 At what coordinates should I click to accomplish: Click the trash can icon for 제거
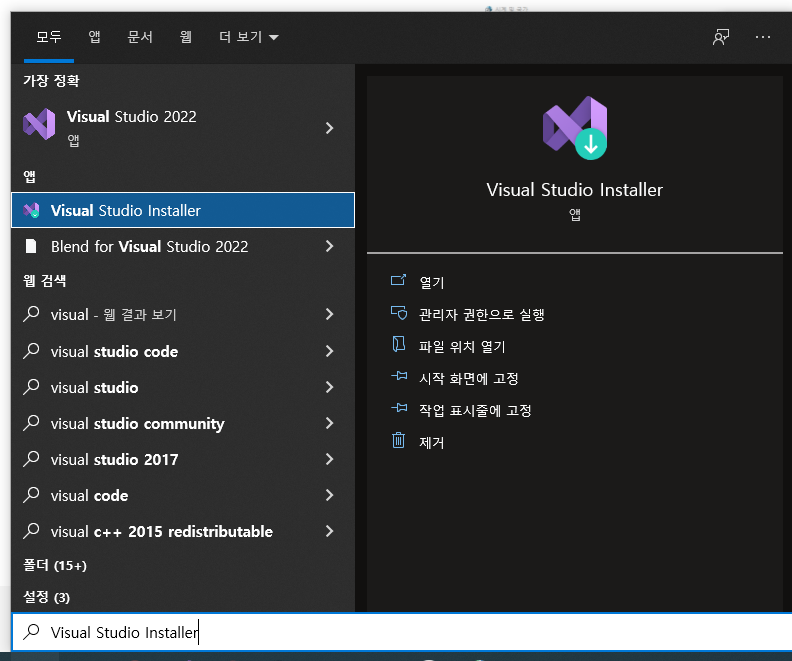coord(399,440)
